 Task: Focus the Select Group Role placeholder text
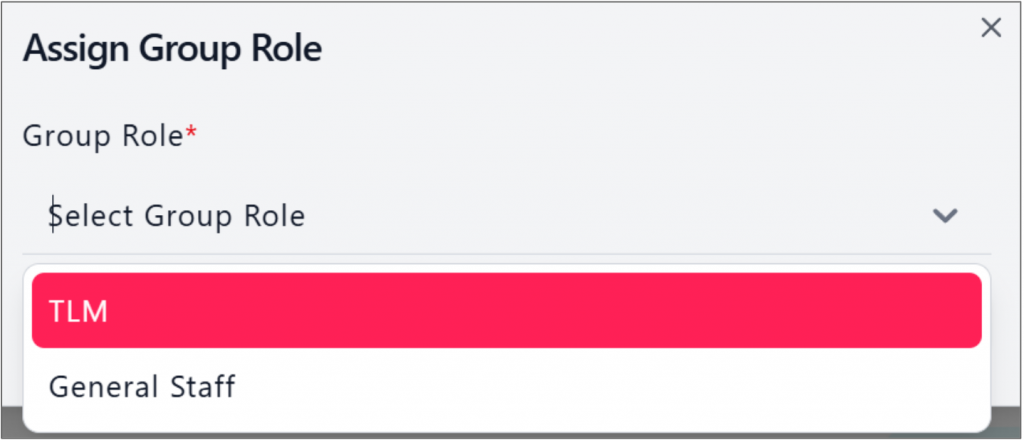pos(178,216)
